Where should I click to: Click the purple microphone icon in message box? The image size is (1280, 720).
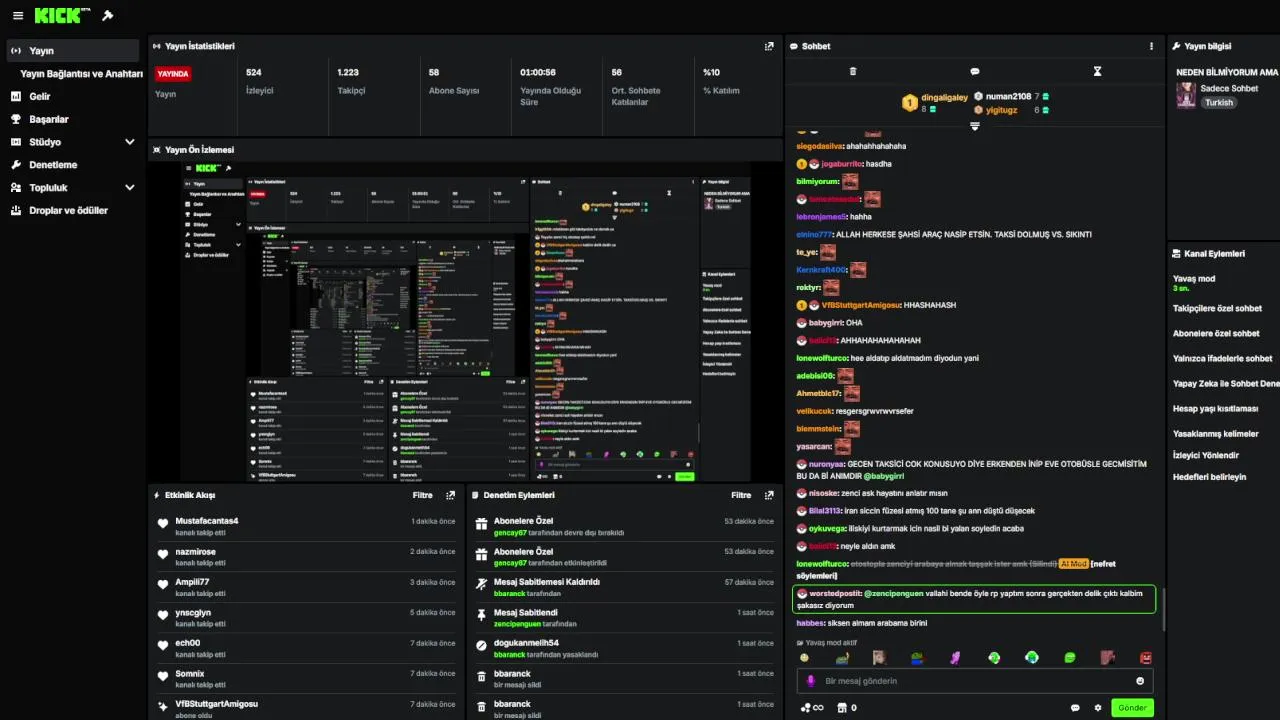[811, 681]
